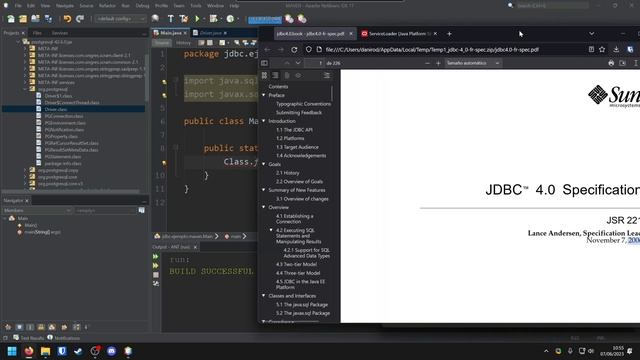Run the project with the green play icon

[198, 19]
